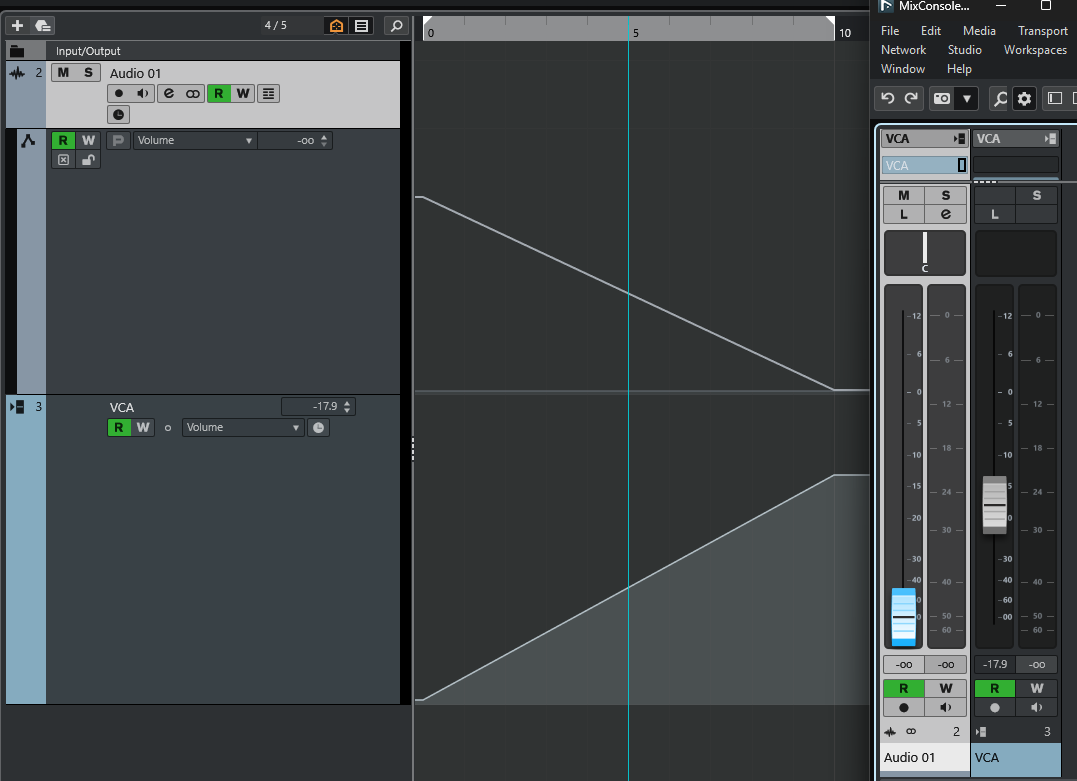Click the waveform icon at Audio 01 mixer strip bottom
Image resolution: width=1077 pixels, height=781 pixels.
point(890,732)
